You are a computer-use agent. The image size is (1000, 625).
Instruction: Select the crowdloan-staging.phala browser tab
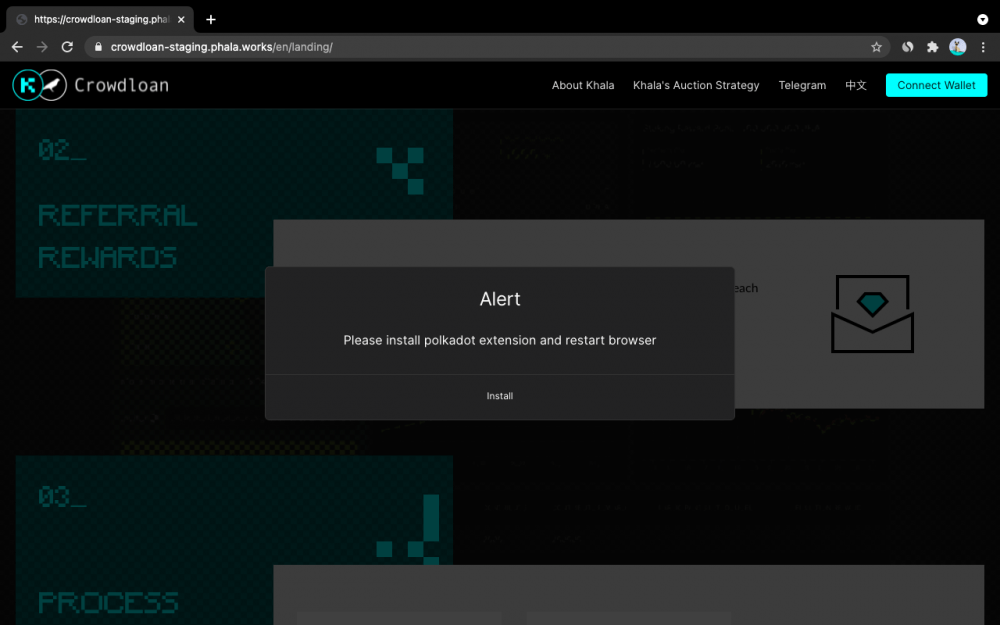[x=100, y=20]
